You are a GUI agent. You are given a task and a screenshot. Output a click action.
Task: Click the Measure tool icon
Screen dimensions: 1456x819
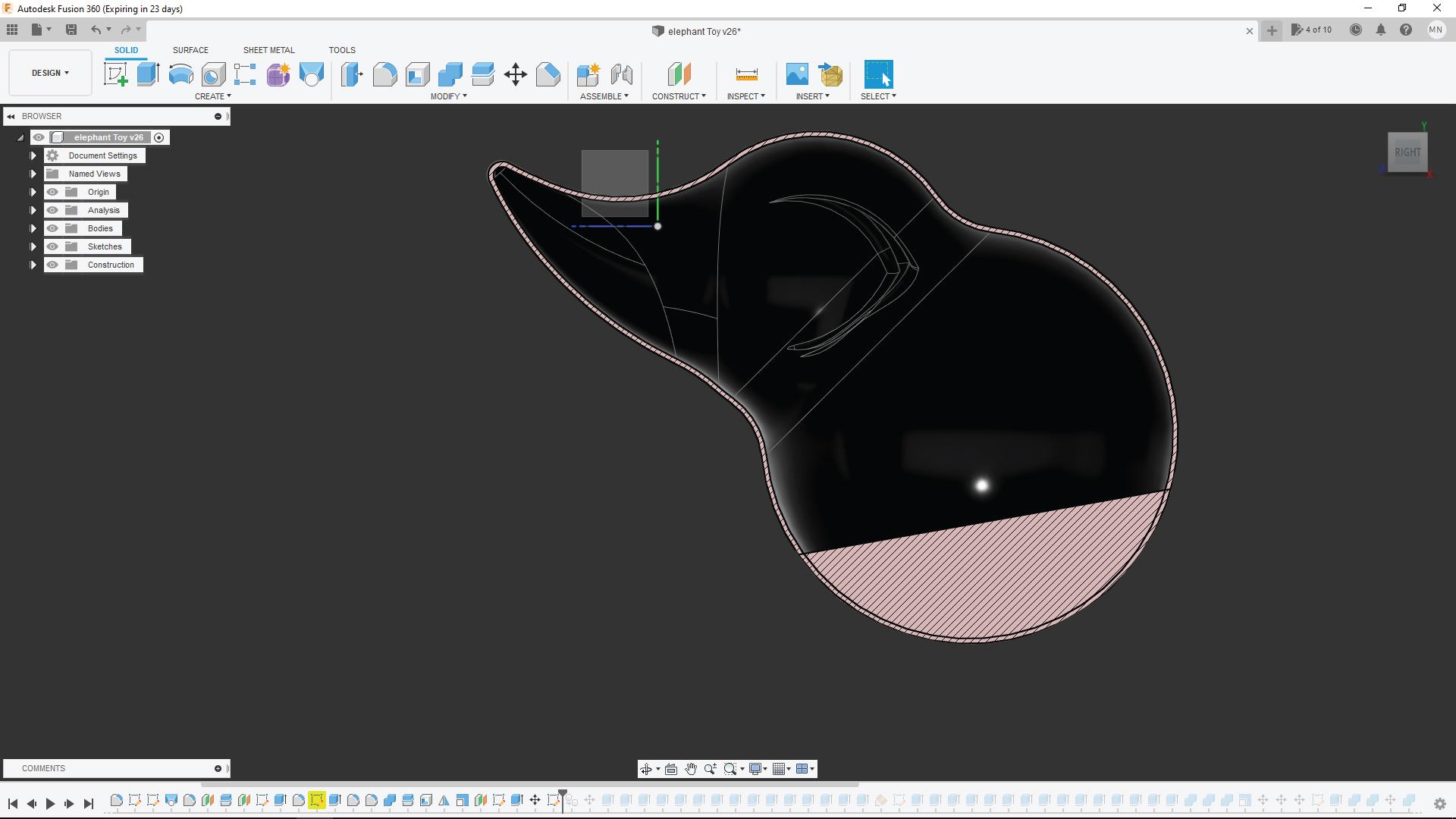point(746,74)
